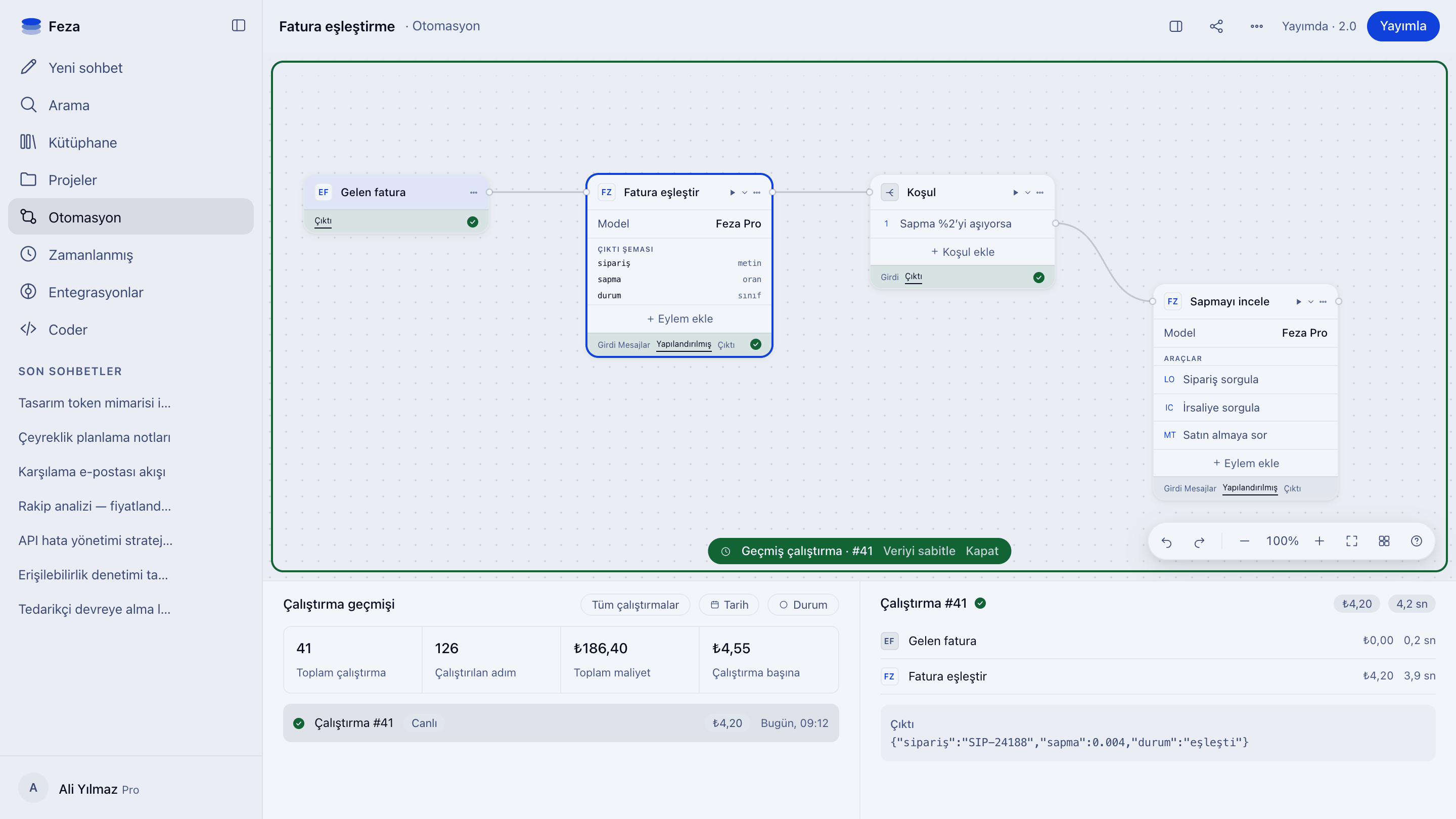The height and width of the screenshot is (819, 1456).
Task: Switch to Çıktı tab in Fatura eşleştir node
Action: (x=726, y=345)
